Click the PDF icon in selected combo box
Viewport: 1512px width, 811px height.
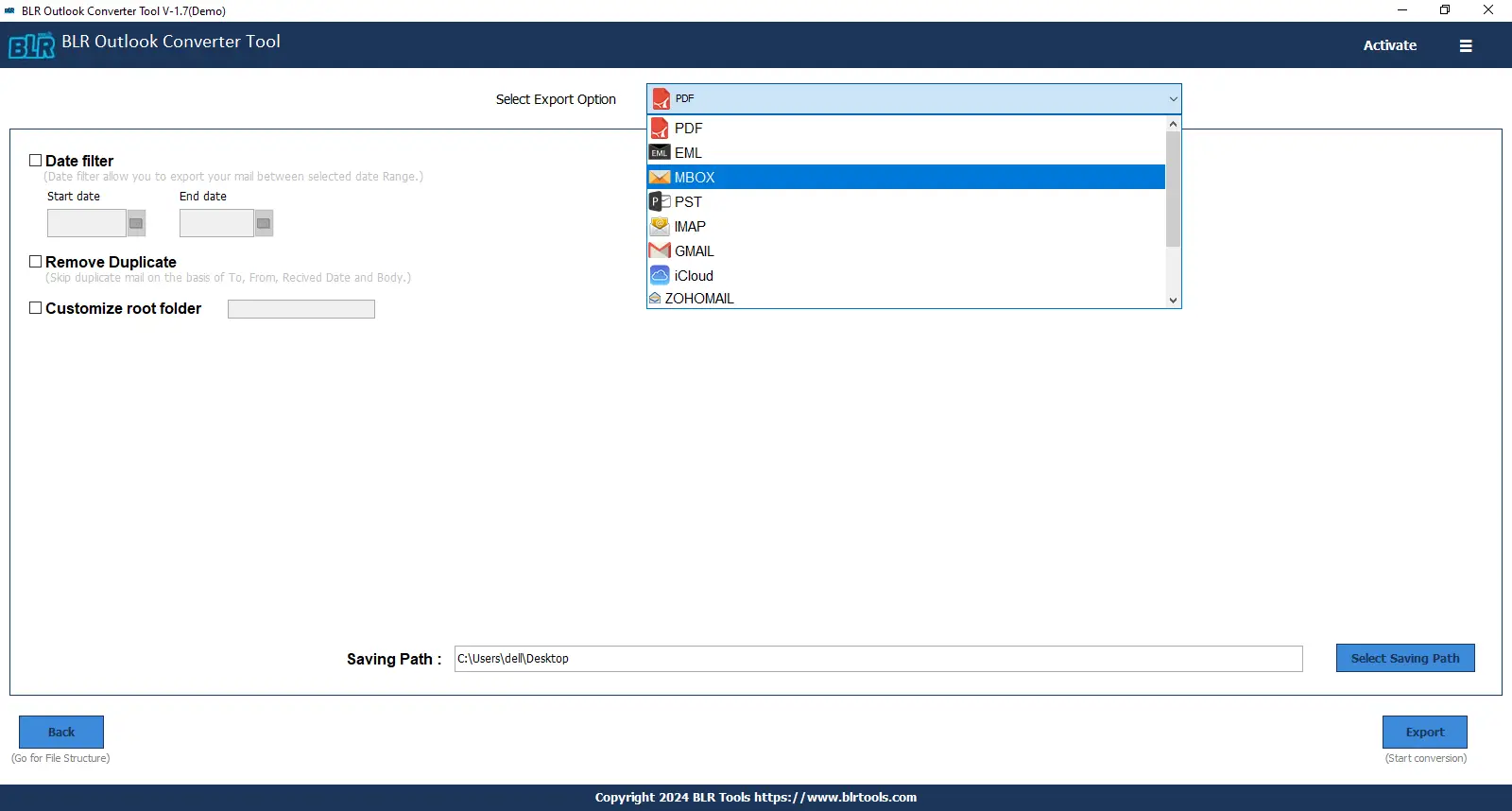[661, 99]
